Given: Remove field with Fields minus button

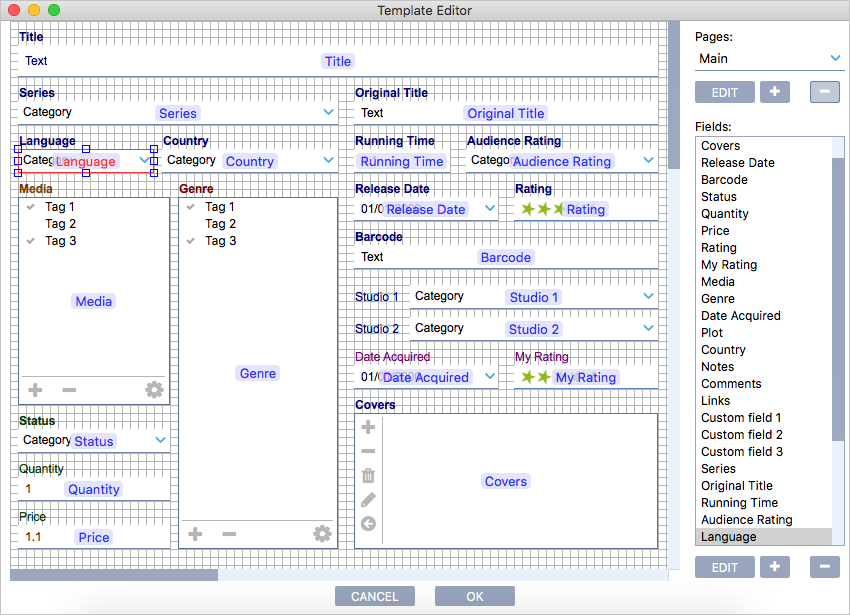Looking at the screenshot, I should pyautogui.click(x=825, y=567).
